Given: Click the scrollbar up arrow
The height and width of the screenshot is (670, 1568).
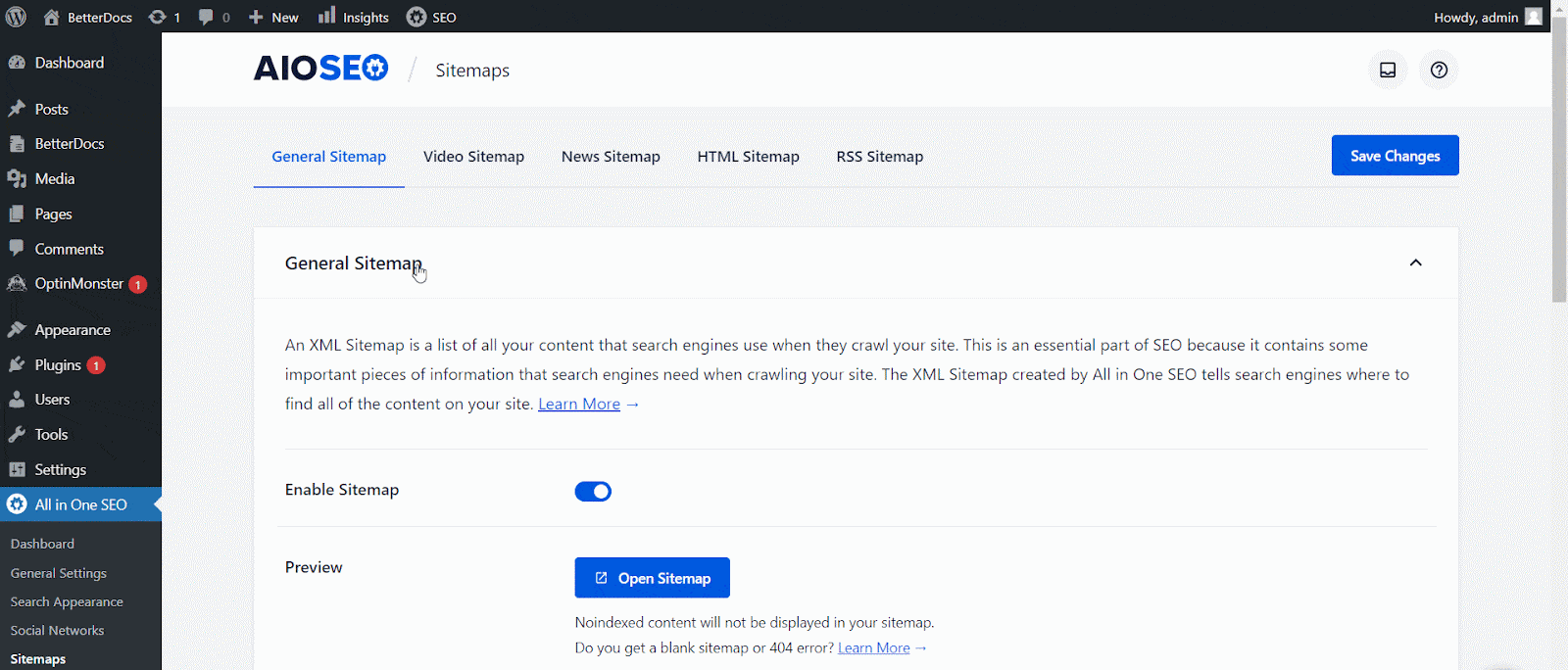Looking at the screenshot, I should [x=1559, y=8].
